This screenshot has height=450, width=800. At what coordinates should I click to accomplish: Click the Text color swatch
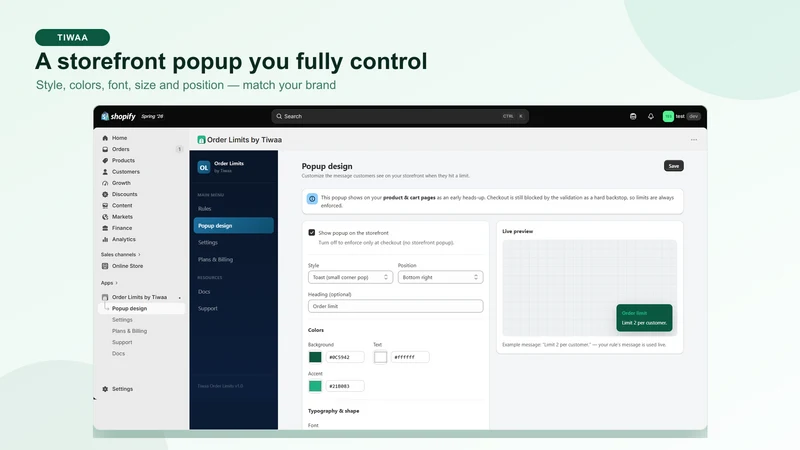pos(381,357)
